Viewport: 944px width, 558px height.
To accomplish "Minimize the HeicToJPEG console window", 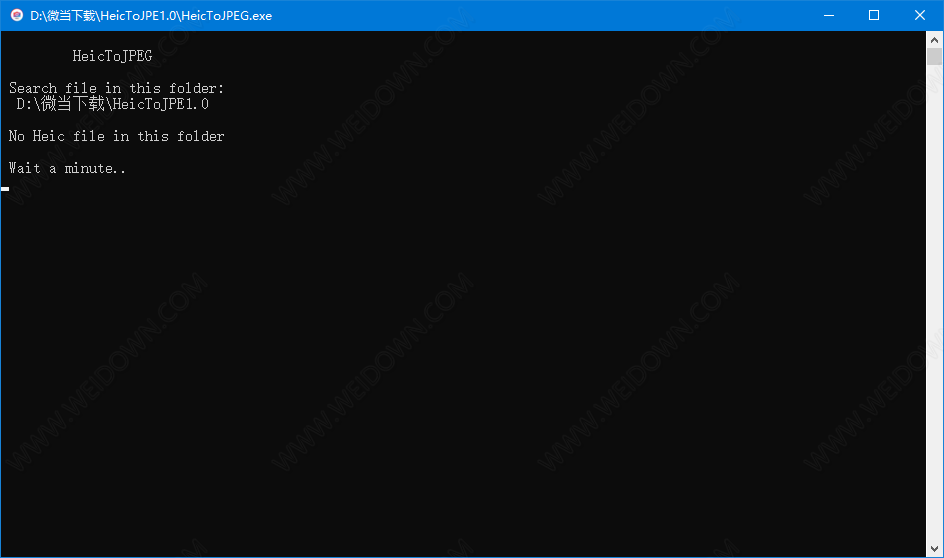I will click(x=829, y=15).
